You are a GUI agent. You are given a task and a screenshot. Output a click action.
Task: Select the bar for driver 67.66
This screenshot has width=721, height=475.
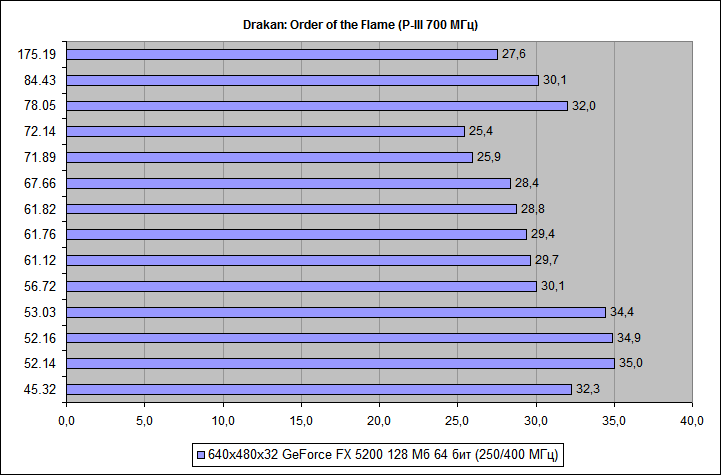[288, 183]
